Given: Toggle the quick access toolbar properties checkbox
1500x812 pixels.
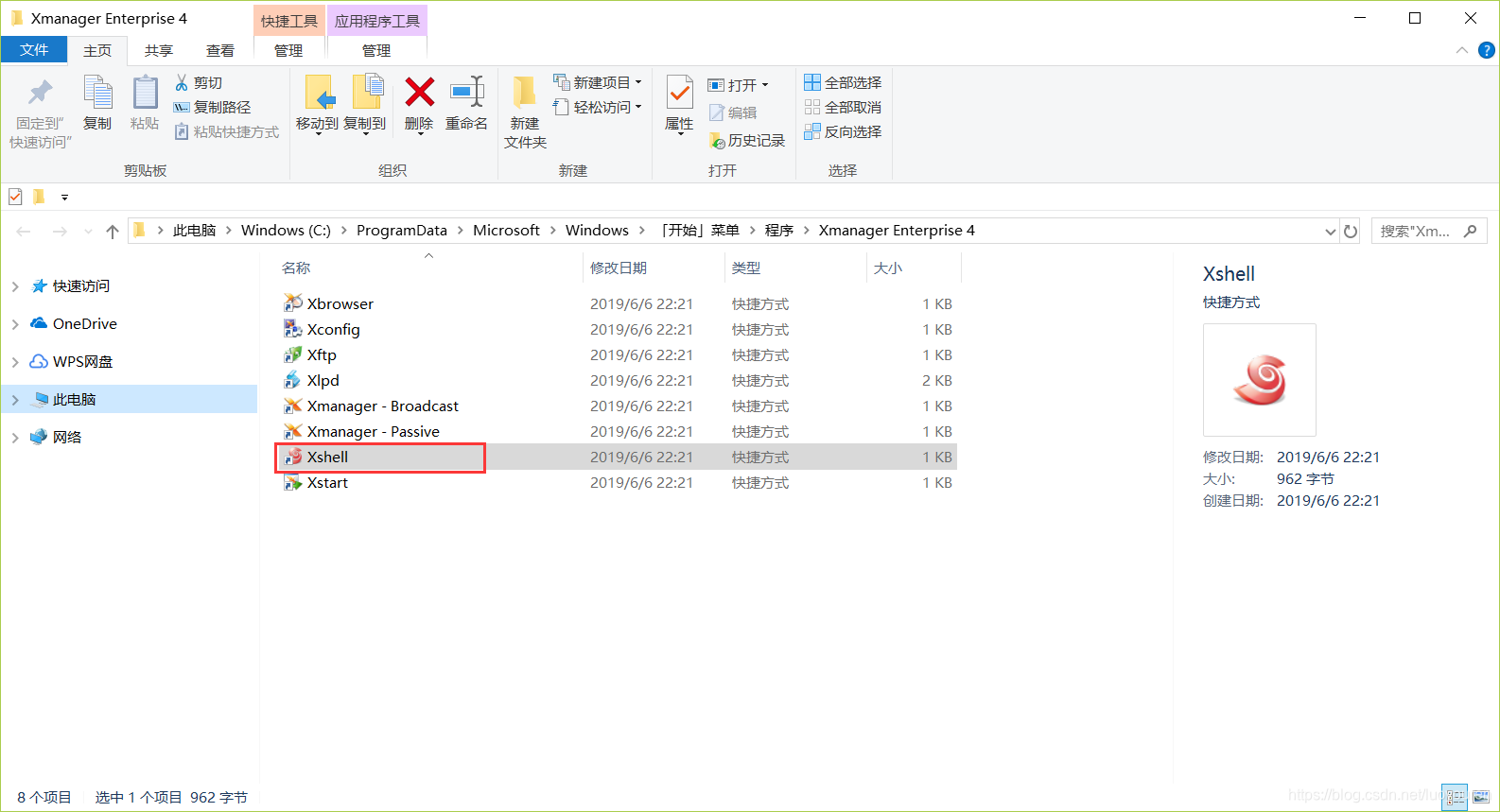Looking at the screenshot, I should tap(15, 197).
